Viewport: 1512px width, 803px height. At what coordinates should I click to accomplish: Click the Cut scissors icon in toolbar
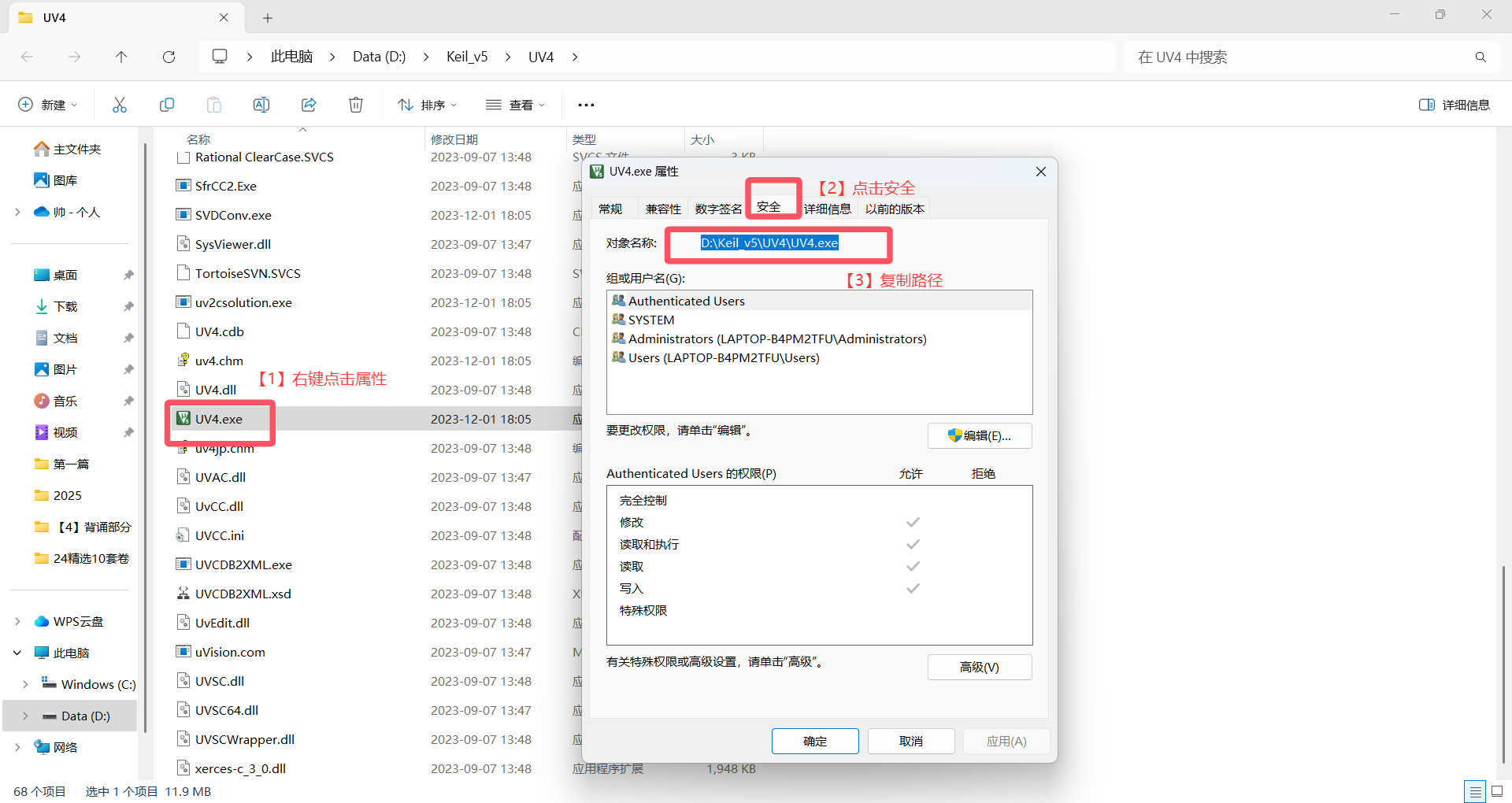click(x=120, y=105)
